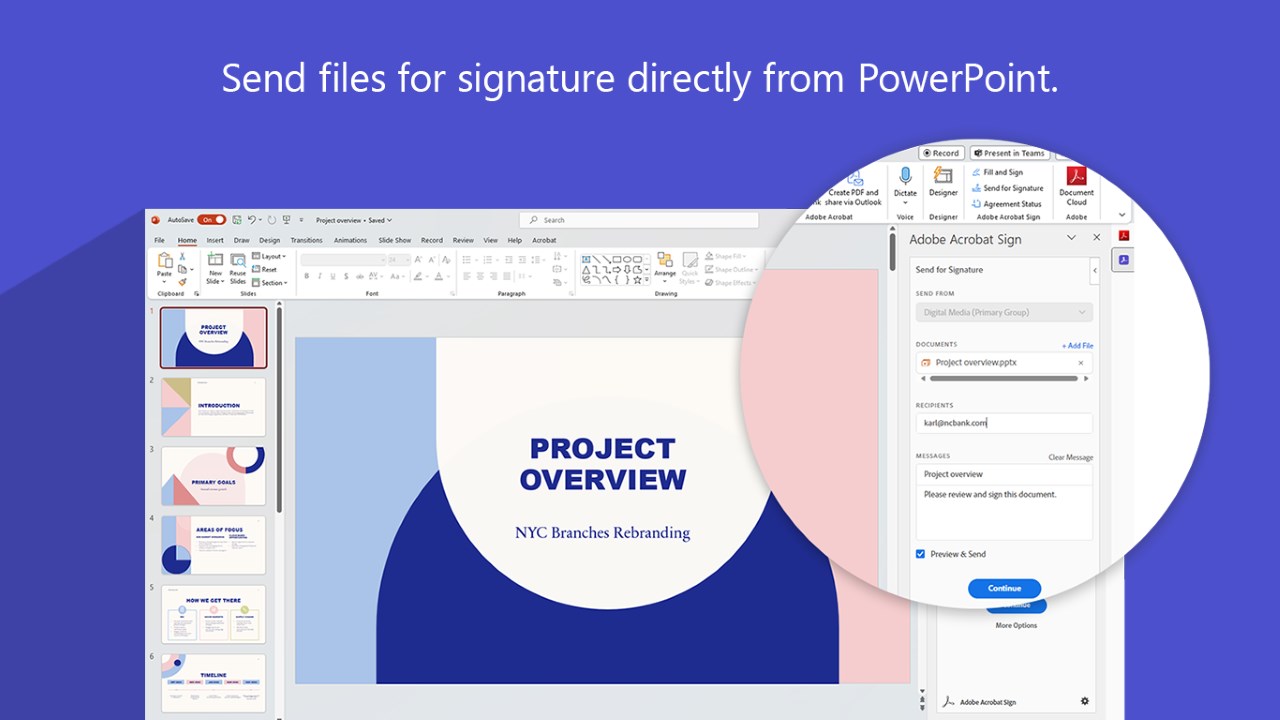1280x720 pixels.
Task: Open Reuse Slides tool
Action: (238, 268)
